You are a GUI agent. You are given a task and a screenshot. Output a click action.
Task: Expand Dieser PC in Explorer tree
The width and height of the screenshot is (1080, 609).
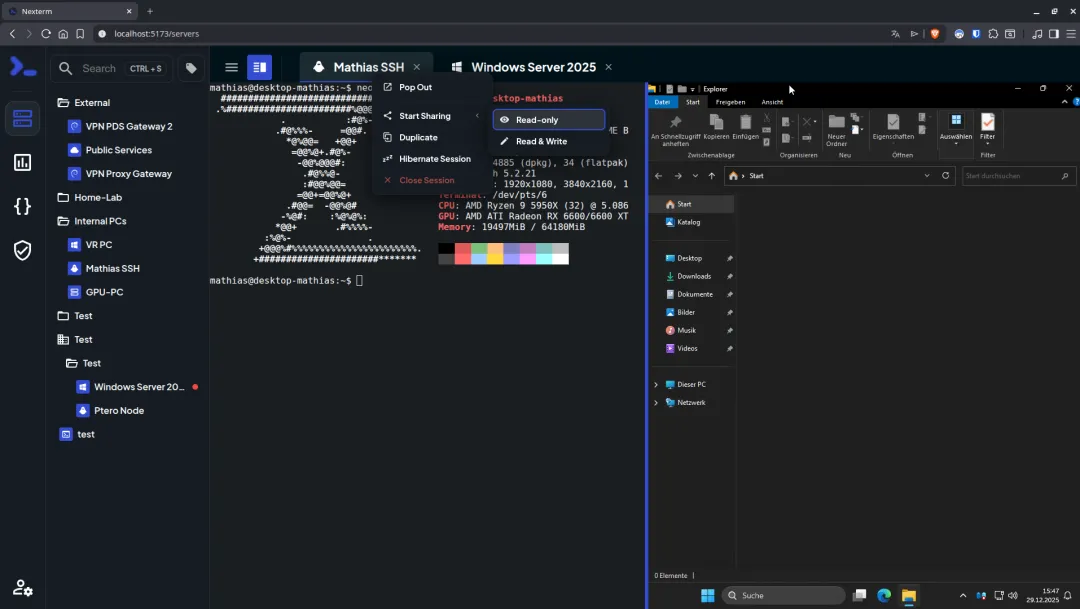(x=656, y=384)
